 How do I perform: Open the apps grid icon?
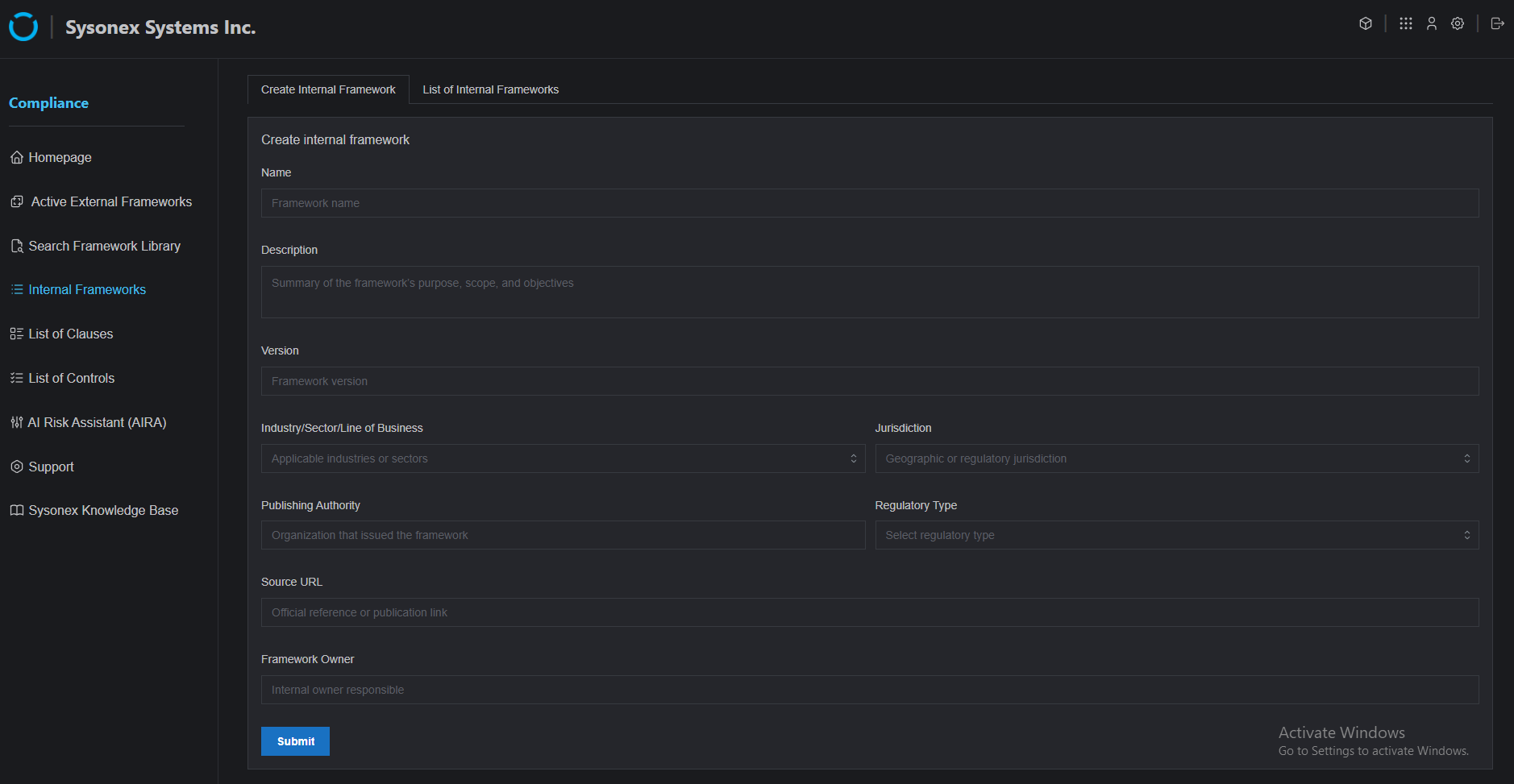pyautogui.click(x=1406, y=23)
